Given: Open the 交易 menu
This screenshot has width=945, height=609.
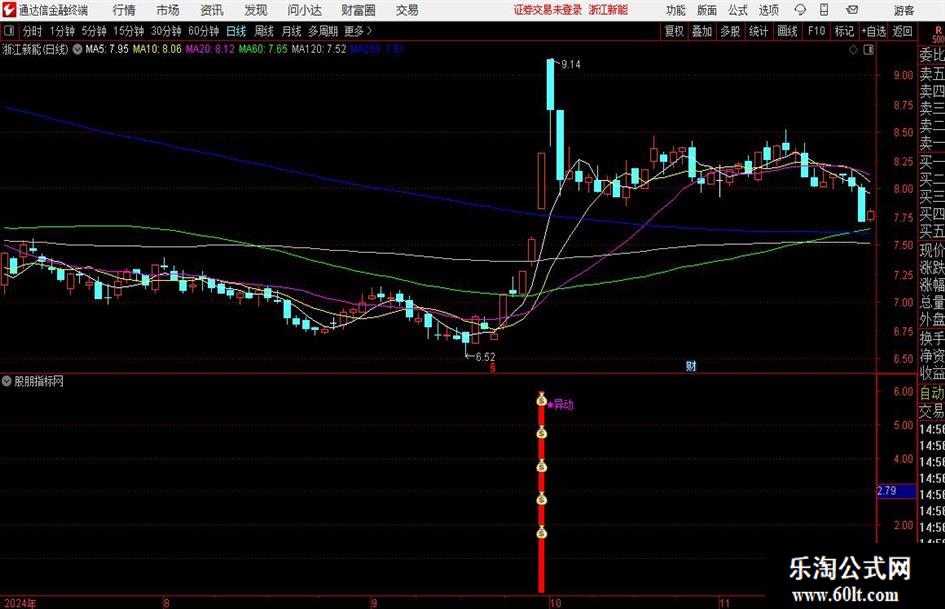Looking at the screenshot, I should [x=407, y=10].
